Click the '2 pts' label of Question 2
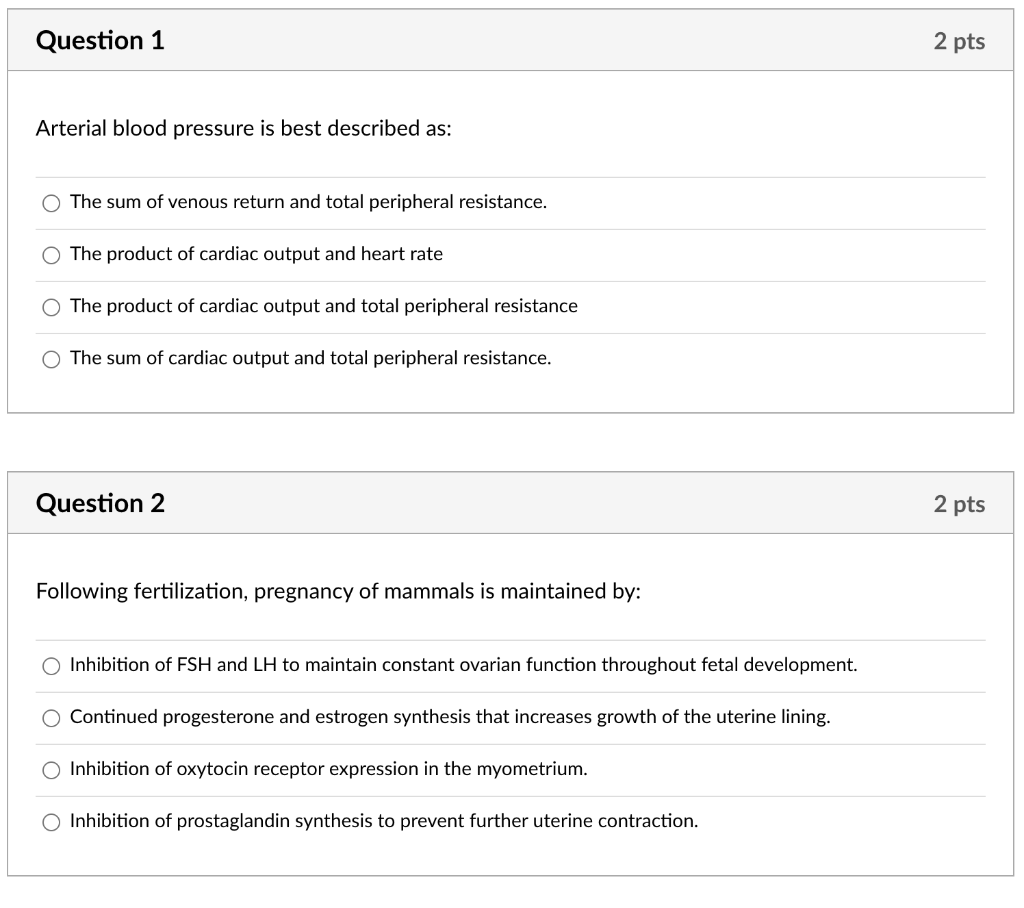Viewport: 1024px width, 908px height. point(959,504)
